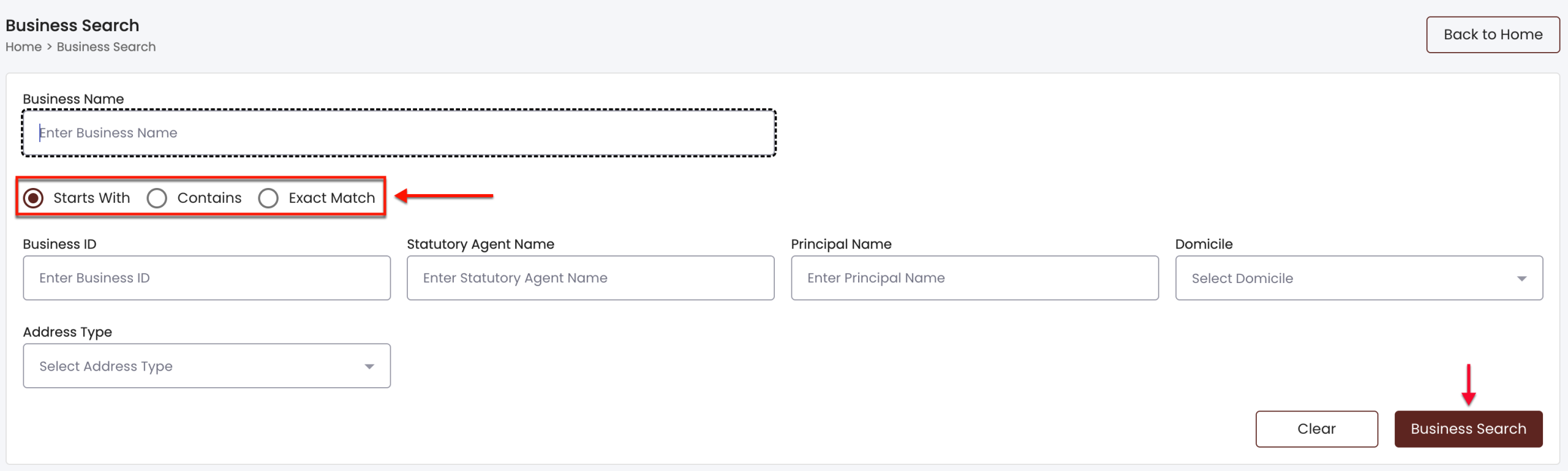Click the Statutory Agent Name label
Screen dimensions: 1568x471
(x=480, y=244)
